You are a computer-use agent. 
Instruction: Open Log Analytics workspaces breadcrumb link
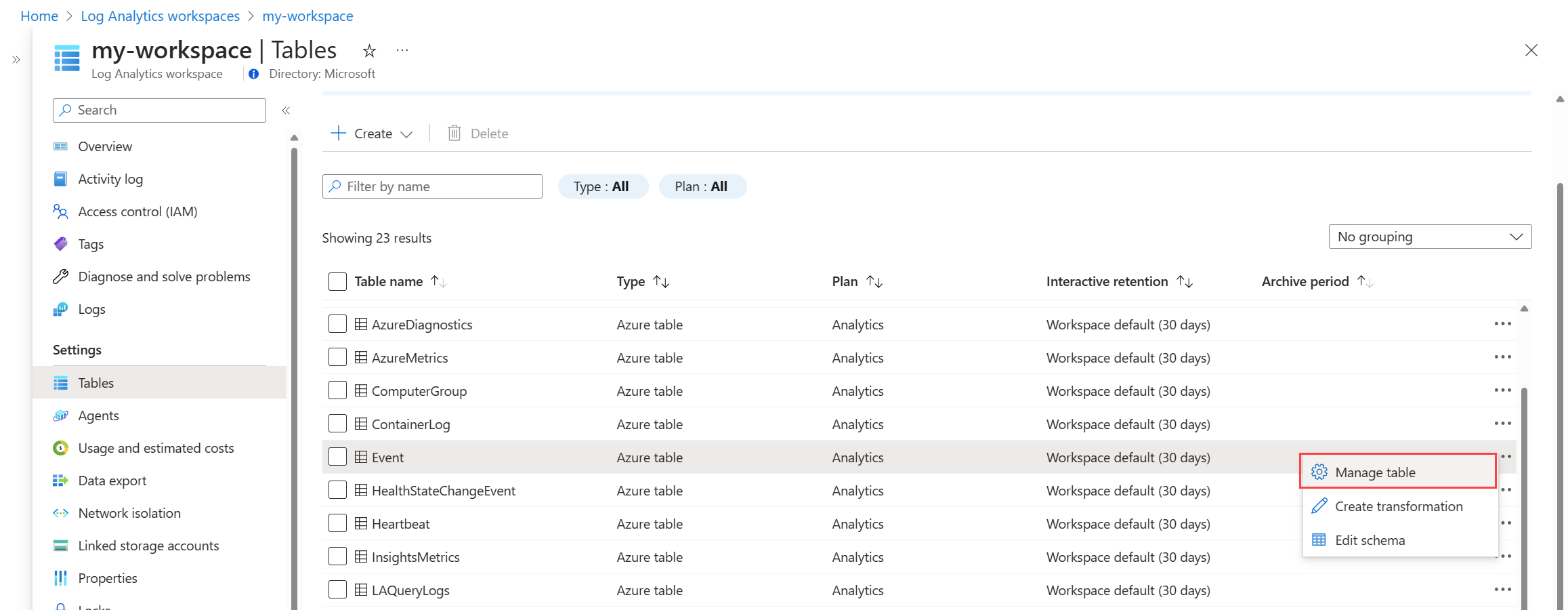pos(160,16)
